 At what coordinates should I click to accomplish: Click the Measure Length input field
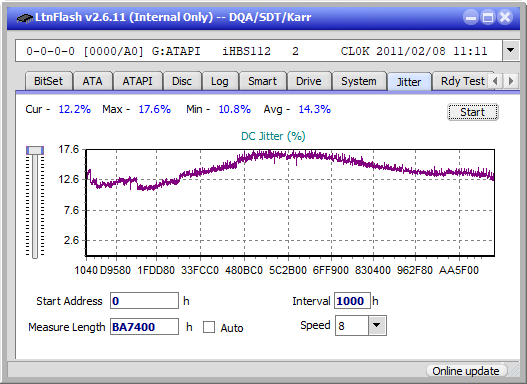tap(145, 327)
